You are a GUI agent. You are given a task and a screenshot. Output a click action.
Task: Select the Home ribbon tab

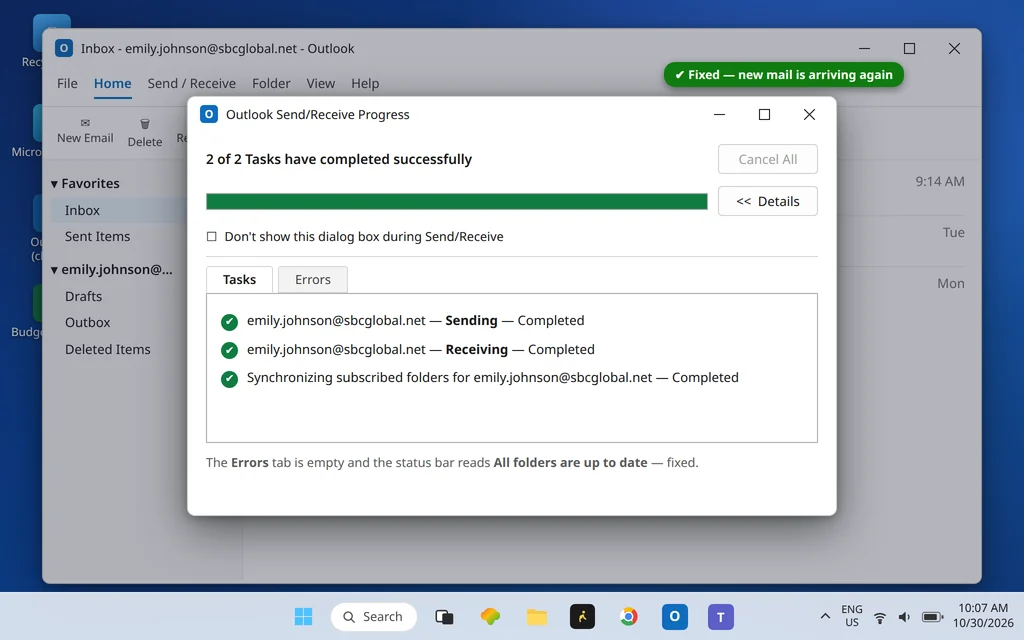point(112,84)
